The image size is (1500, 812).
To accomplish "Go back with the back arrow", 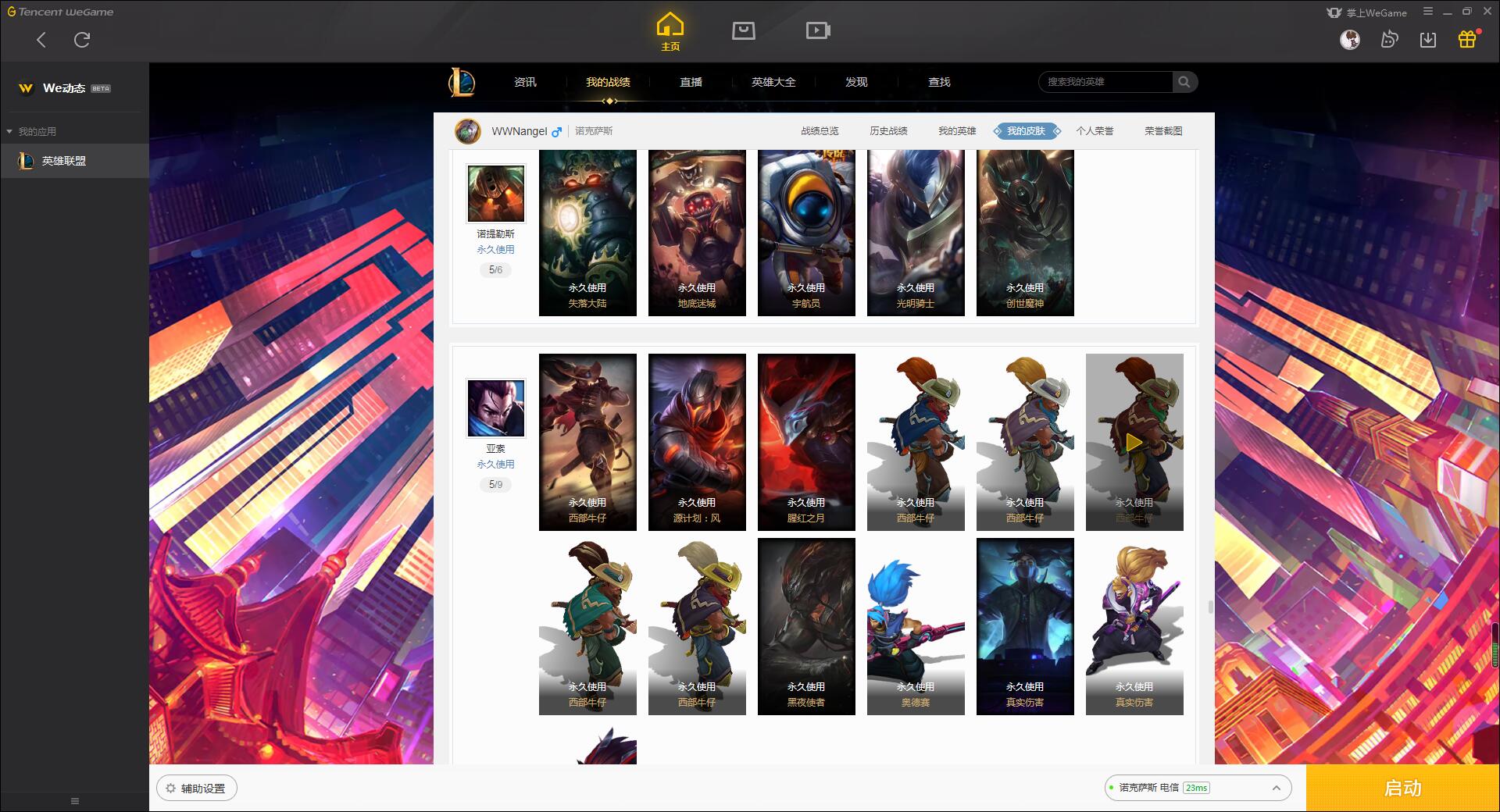I will [x=41, y=40].
